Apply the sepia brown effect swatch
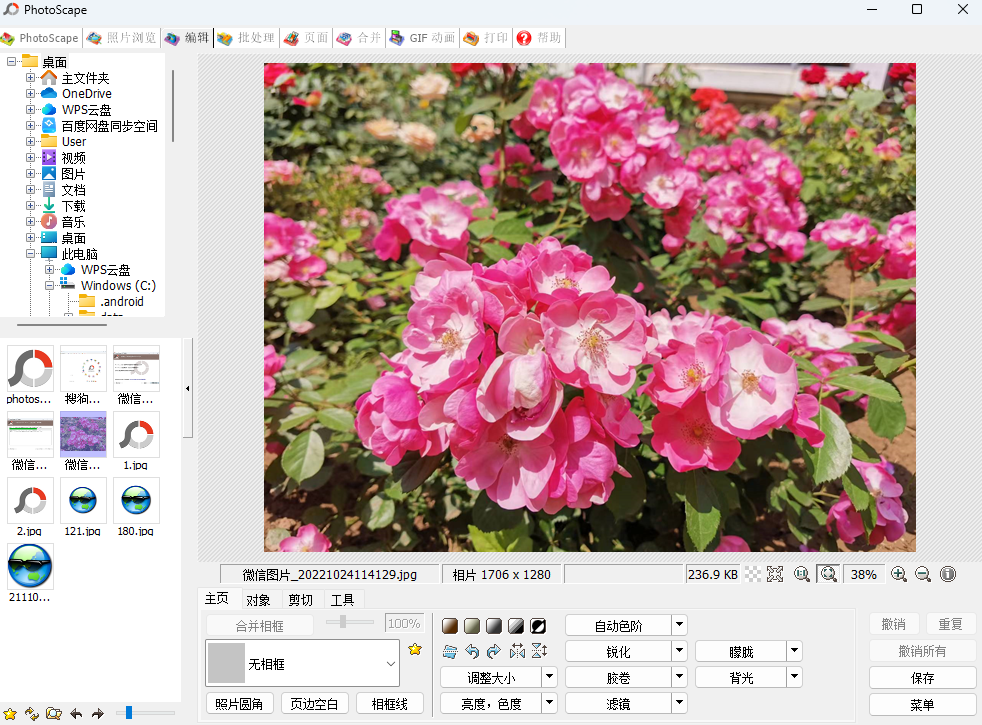Screen dimensions: 982x725 point(449,625)
